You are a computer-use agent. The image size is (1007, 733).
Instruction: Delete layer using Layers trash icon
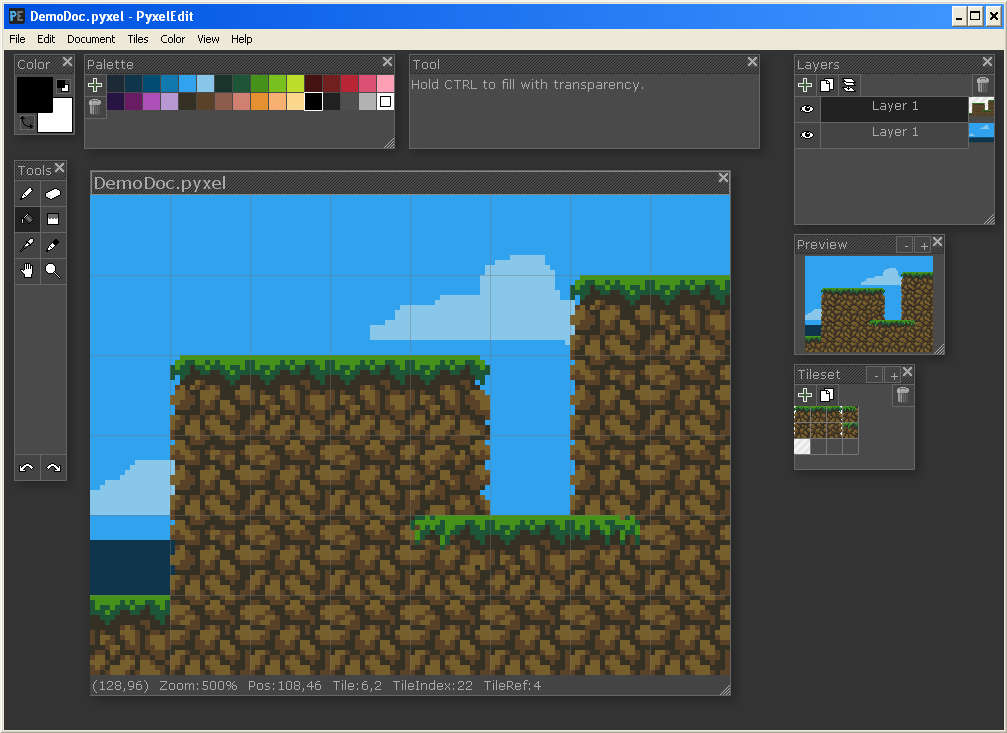click(983, 85)
